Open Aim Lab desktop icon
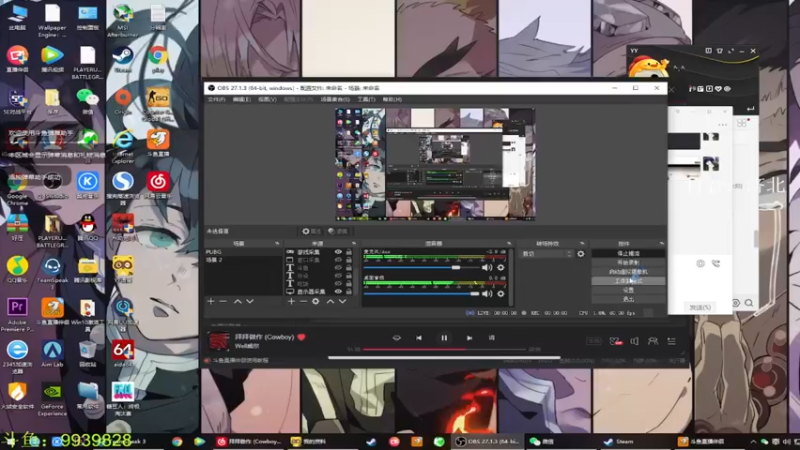800x450 pixels. (52, 355)
